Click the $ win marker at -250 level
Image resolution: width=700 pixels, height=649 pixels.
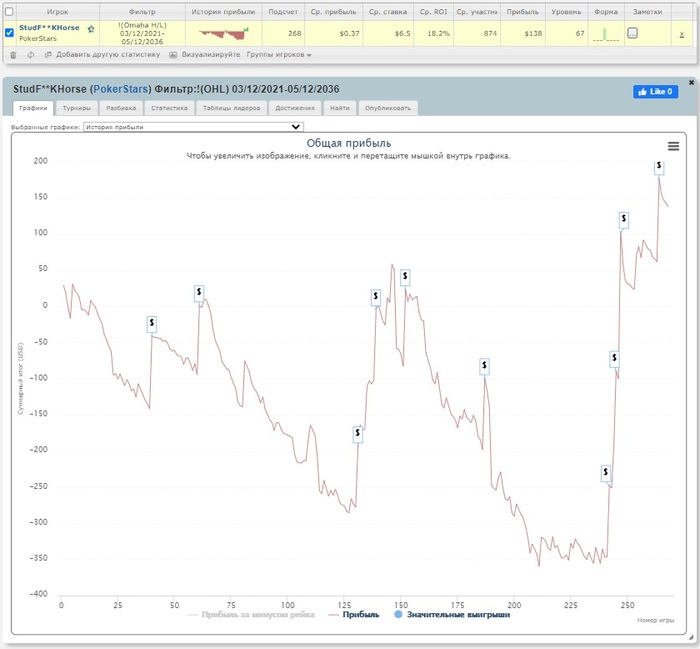coord(606,472)
